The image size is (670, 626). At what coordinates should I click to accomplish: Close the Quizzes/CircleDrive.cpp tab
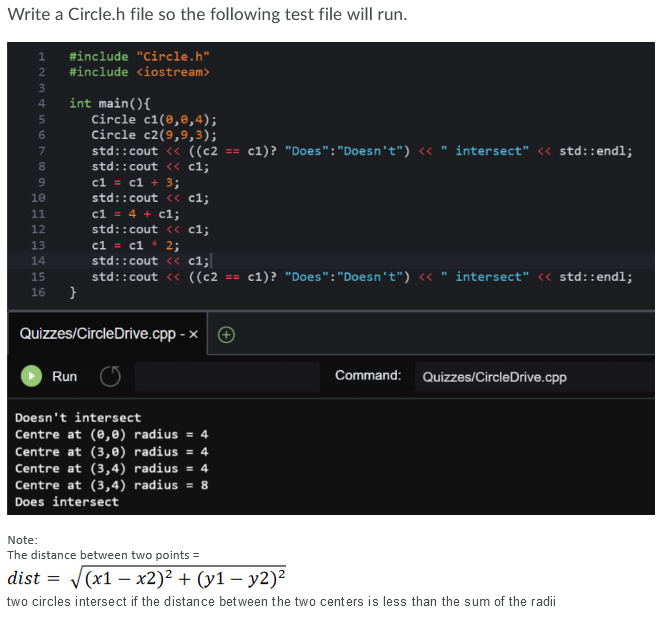click(194, 334)
